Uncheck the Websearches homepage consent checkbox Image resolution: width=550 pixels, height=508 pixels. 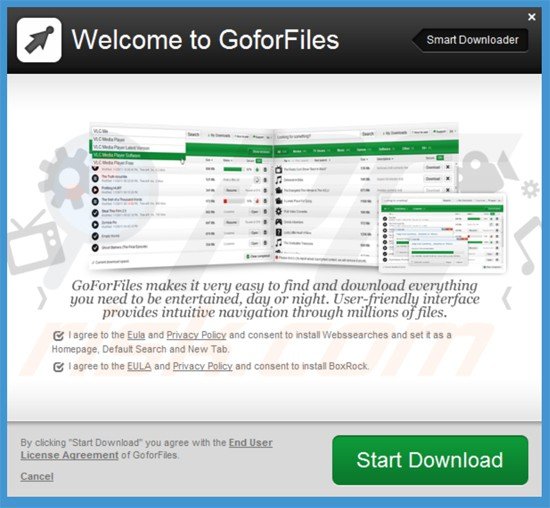58,336
